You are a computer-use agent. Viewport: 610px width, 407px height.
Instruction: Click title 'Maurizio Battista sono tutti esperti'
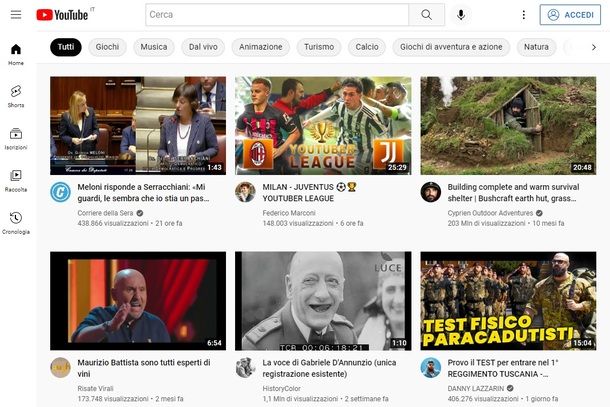pos(144,368)
